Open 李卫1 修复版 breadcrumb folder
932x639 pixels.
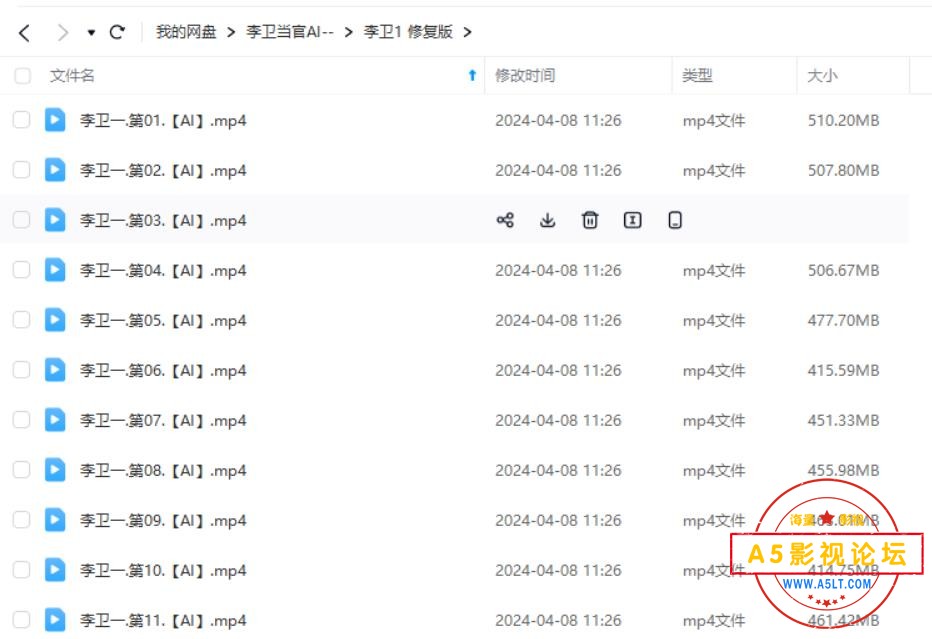(x=408, y=32)
